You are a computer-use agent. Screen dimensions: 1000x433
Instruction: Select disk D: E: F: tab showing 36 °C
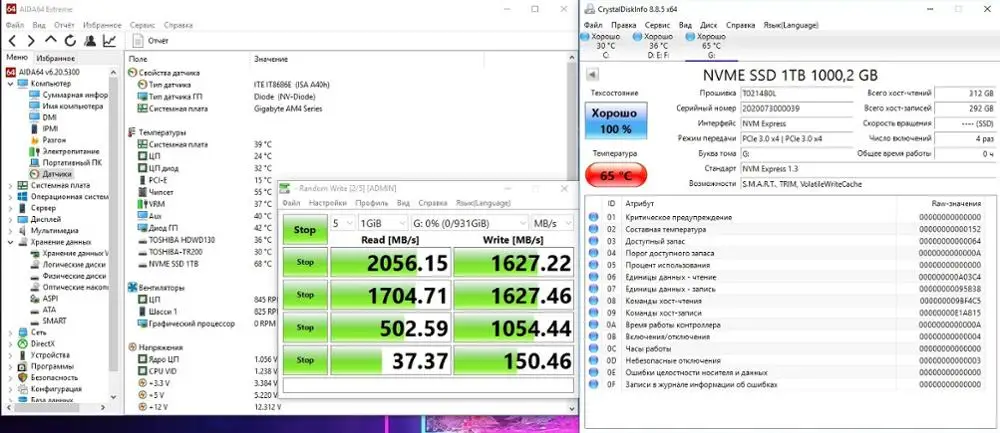point(654,46)
